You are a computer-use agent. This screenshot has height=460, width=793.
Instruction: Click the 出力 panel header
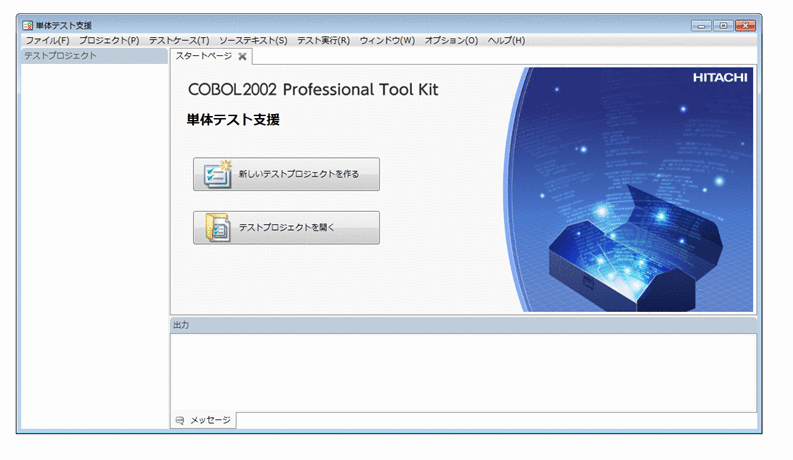coord(463,325)
